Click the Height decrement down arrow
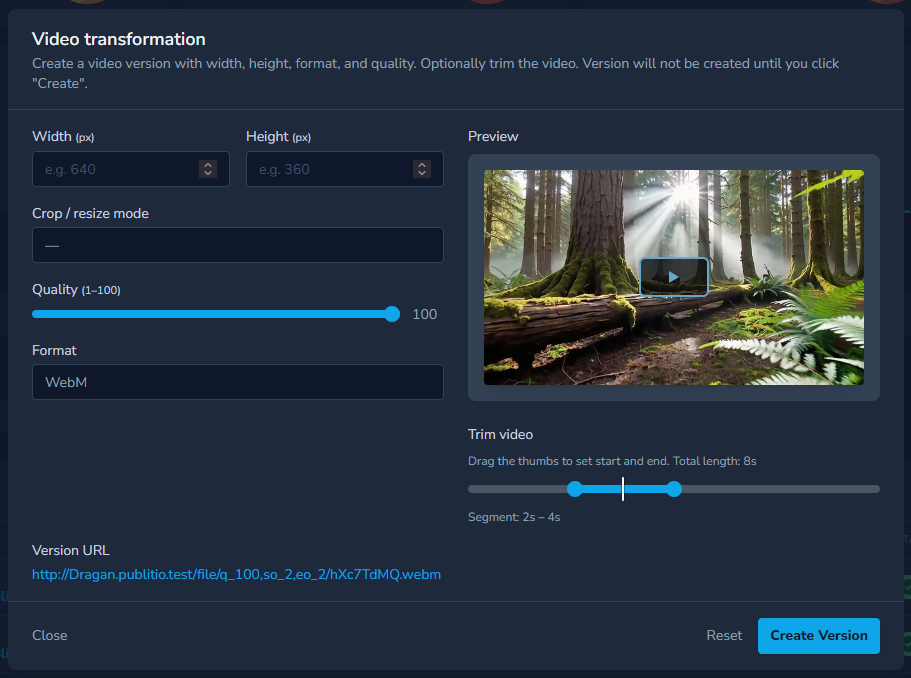911x678 pixels. 422,174
